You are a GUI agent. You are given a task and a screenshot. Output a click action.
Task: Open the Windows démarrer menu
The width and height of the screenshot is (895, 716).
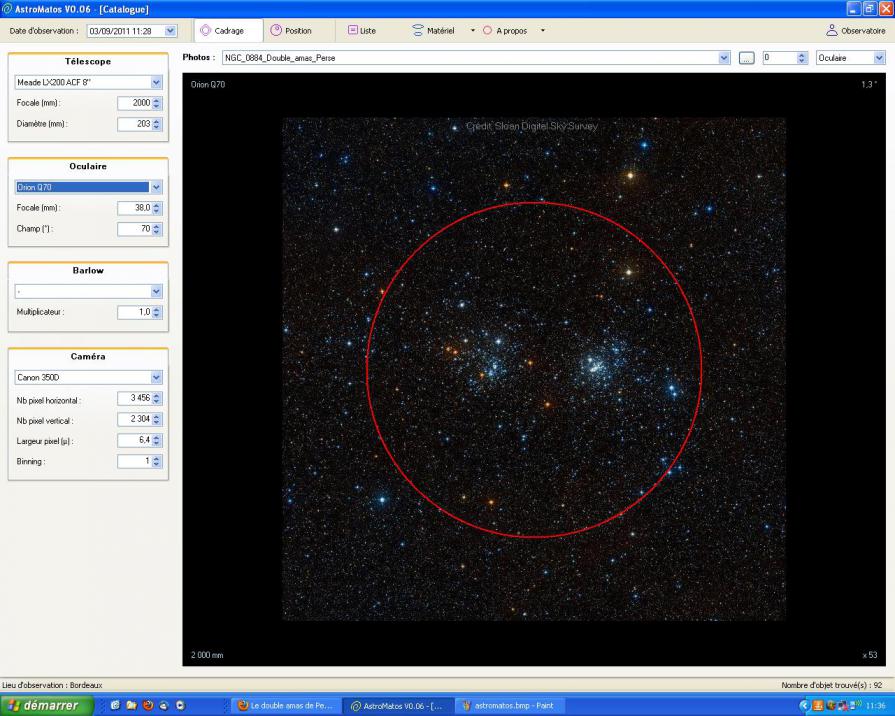47,706
